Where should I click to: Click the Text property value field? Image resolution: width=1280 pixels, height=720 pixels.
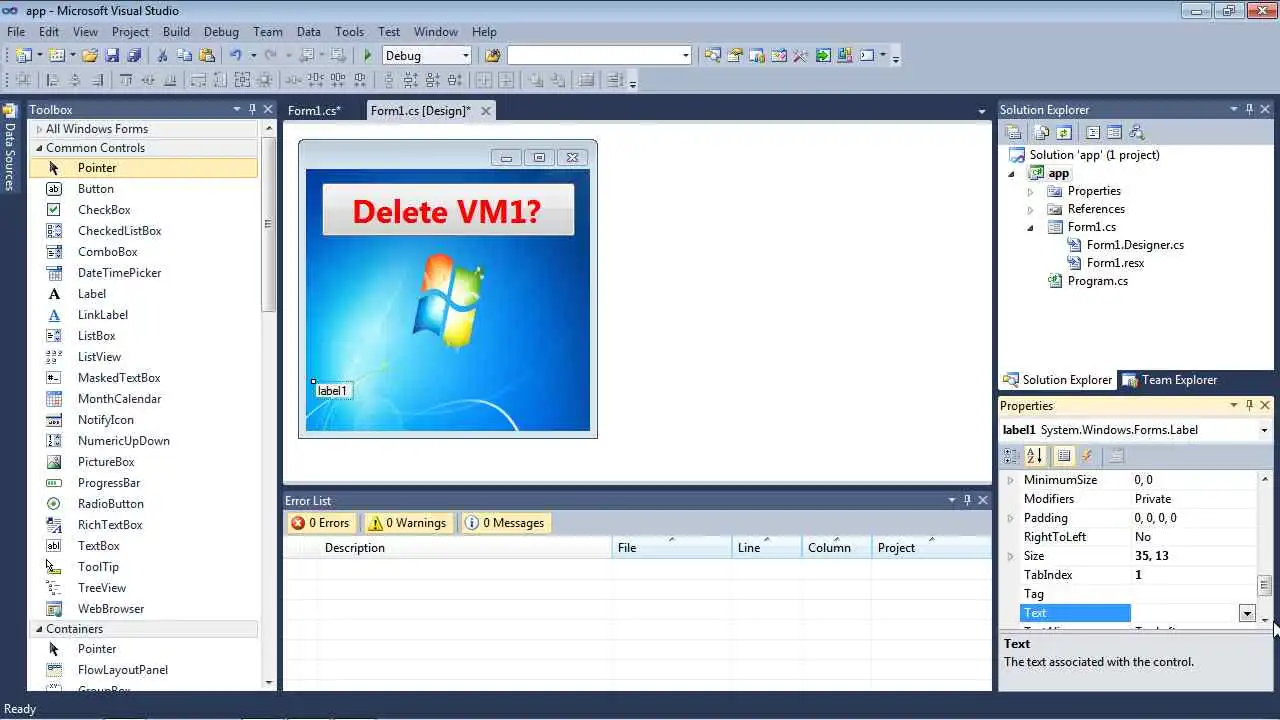click(1184, 613)
